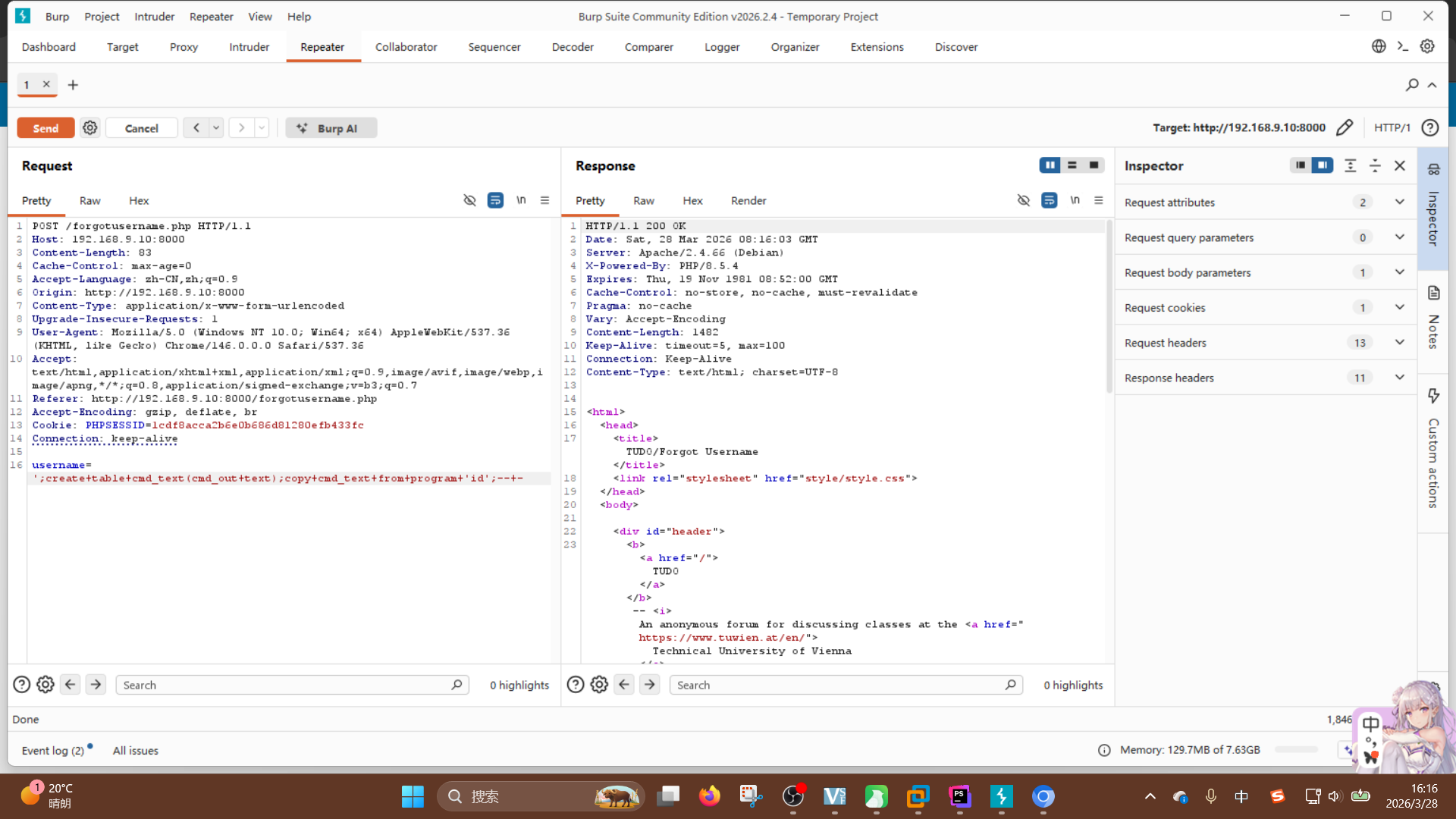Select side-by-side response layout icon
1456x819 pixels.
1050,165
